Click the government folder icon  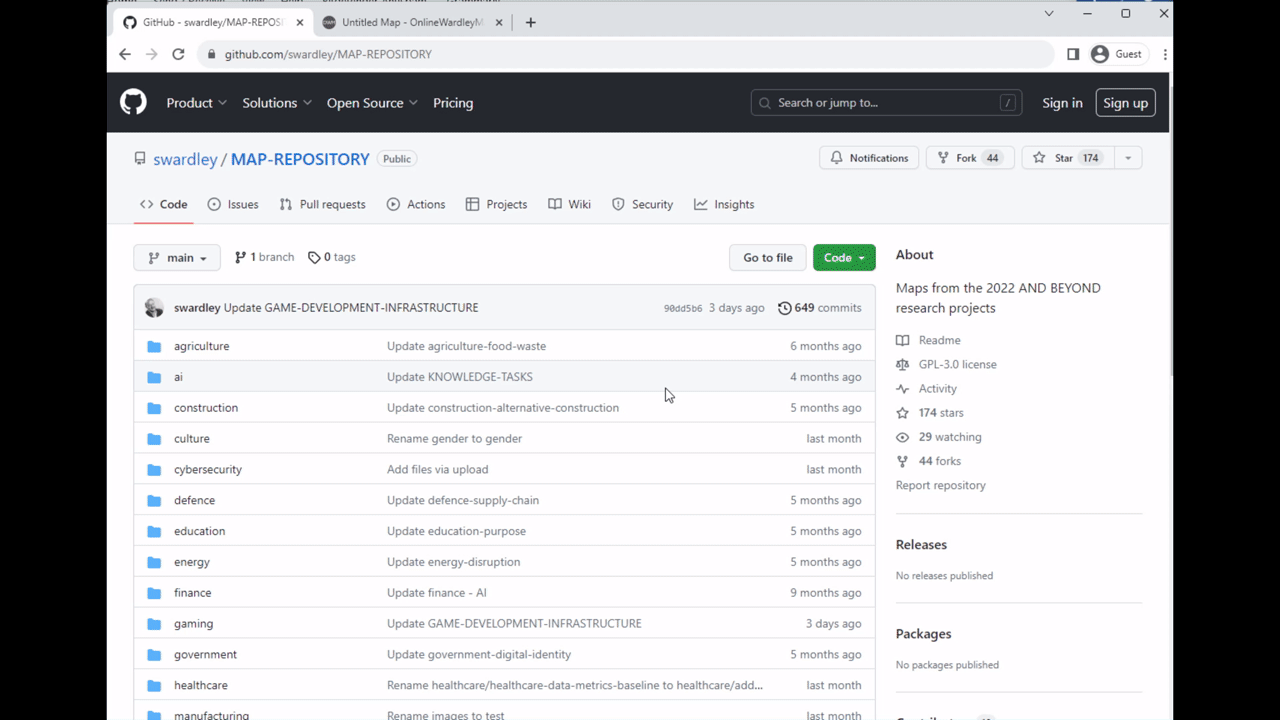point(154,655)
